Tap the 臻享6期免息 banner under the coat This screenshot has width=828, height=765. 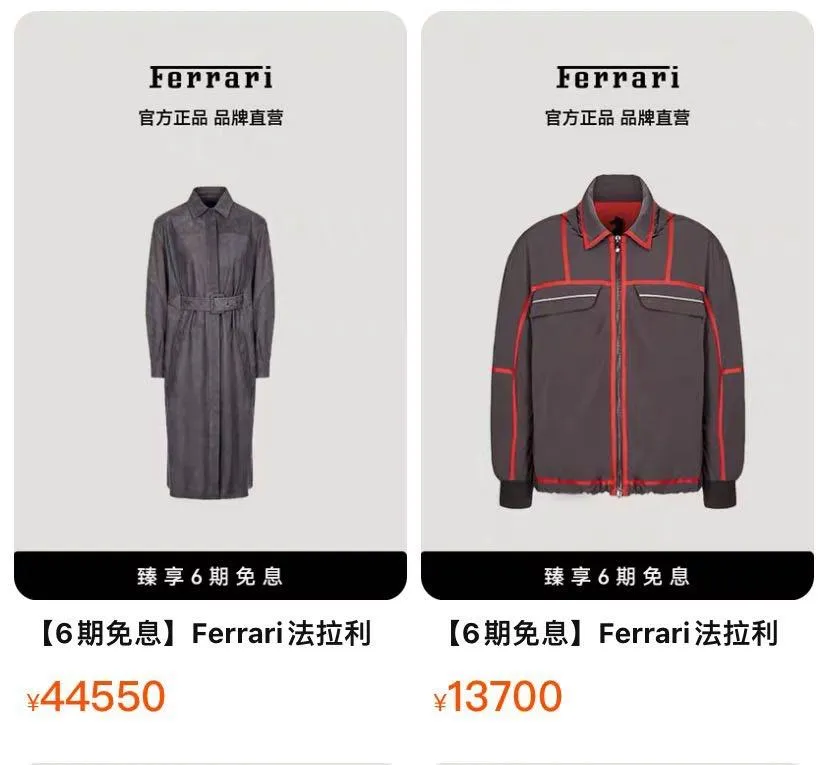point(210,575)
